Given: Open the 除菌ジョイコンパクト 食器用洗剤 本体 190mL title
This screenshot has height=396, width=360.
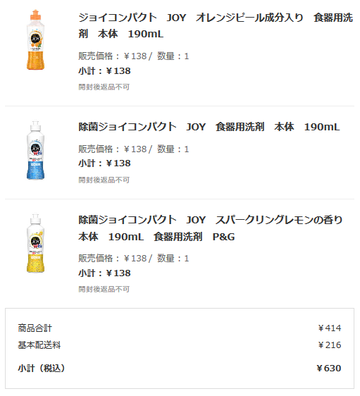Looking at the screenshot, I should [209, 127].
